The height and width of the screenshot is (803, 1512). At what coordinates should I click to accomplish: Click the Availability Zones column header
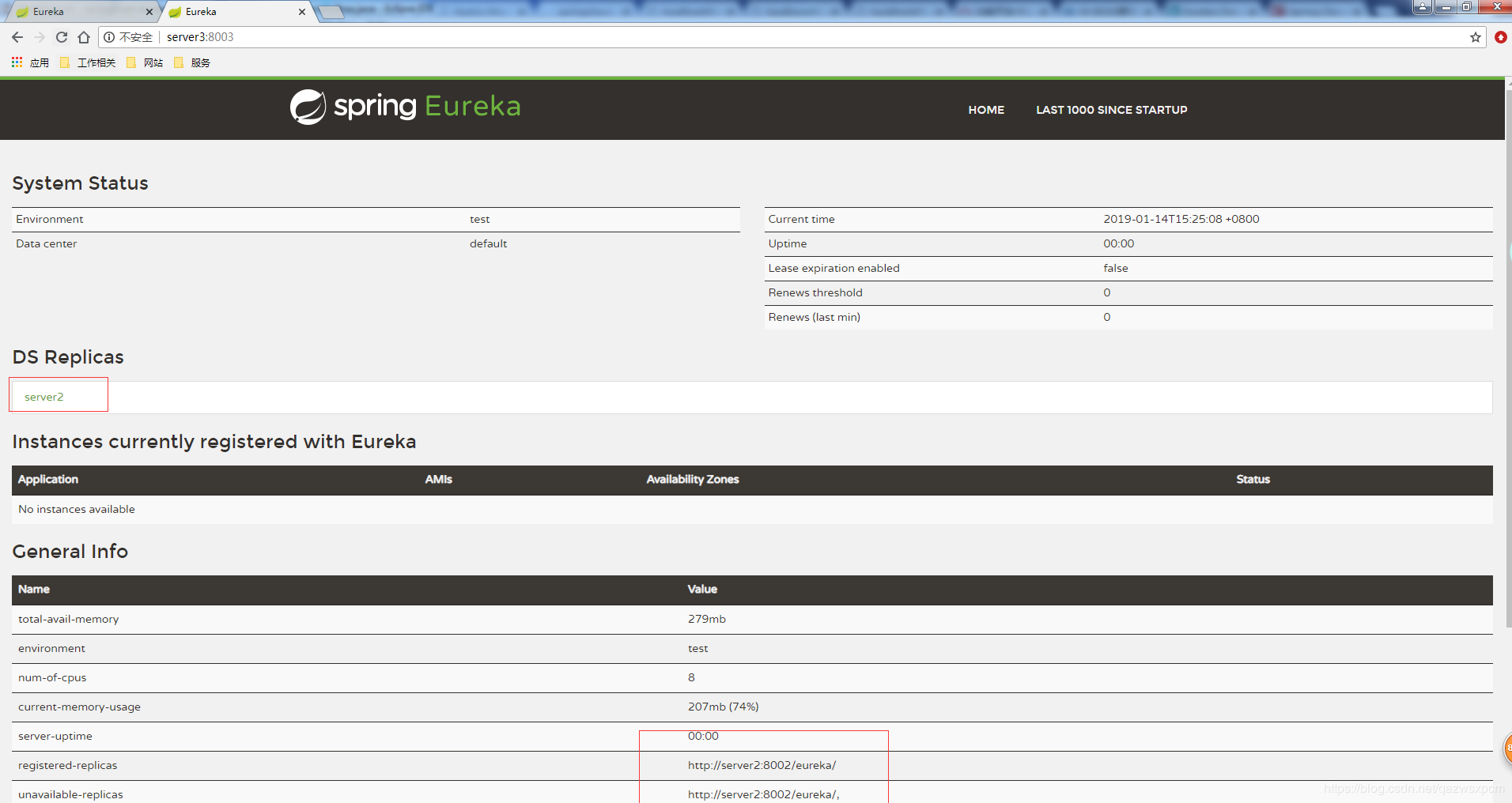click(x=693, y=480)
